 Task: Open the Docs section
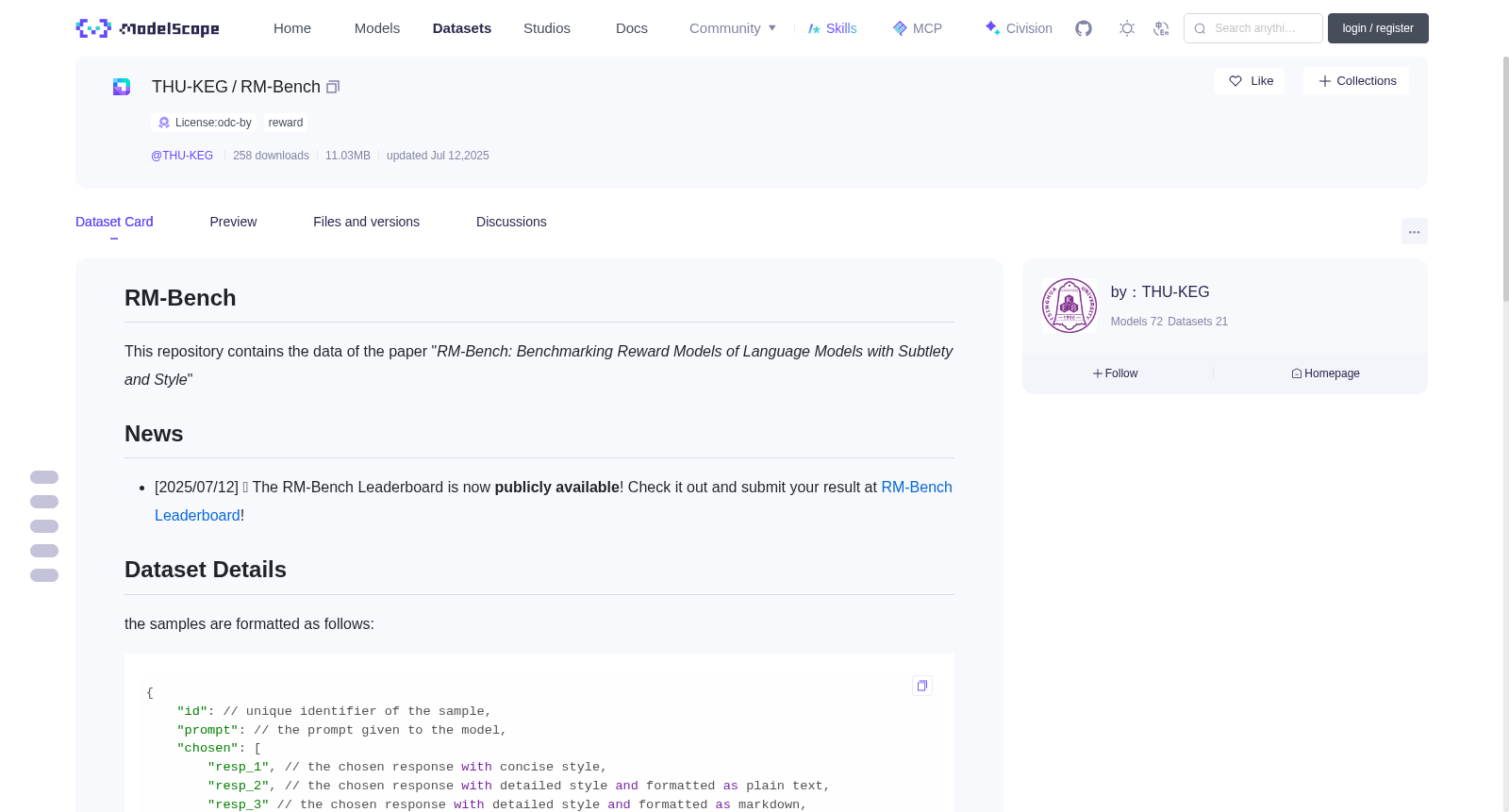(x=632, y=28)
